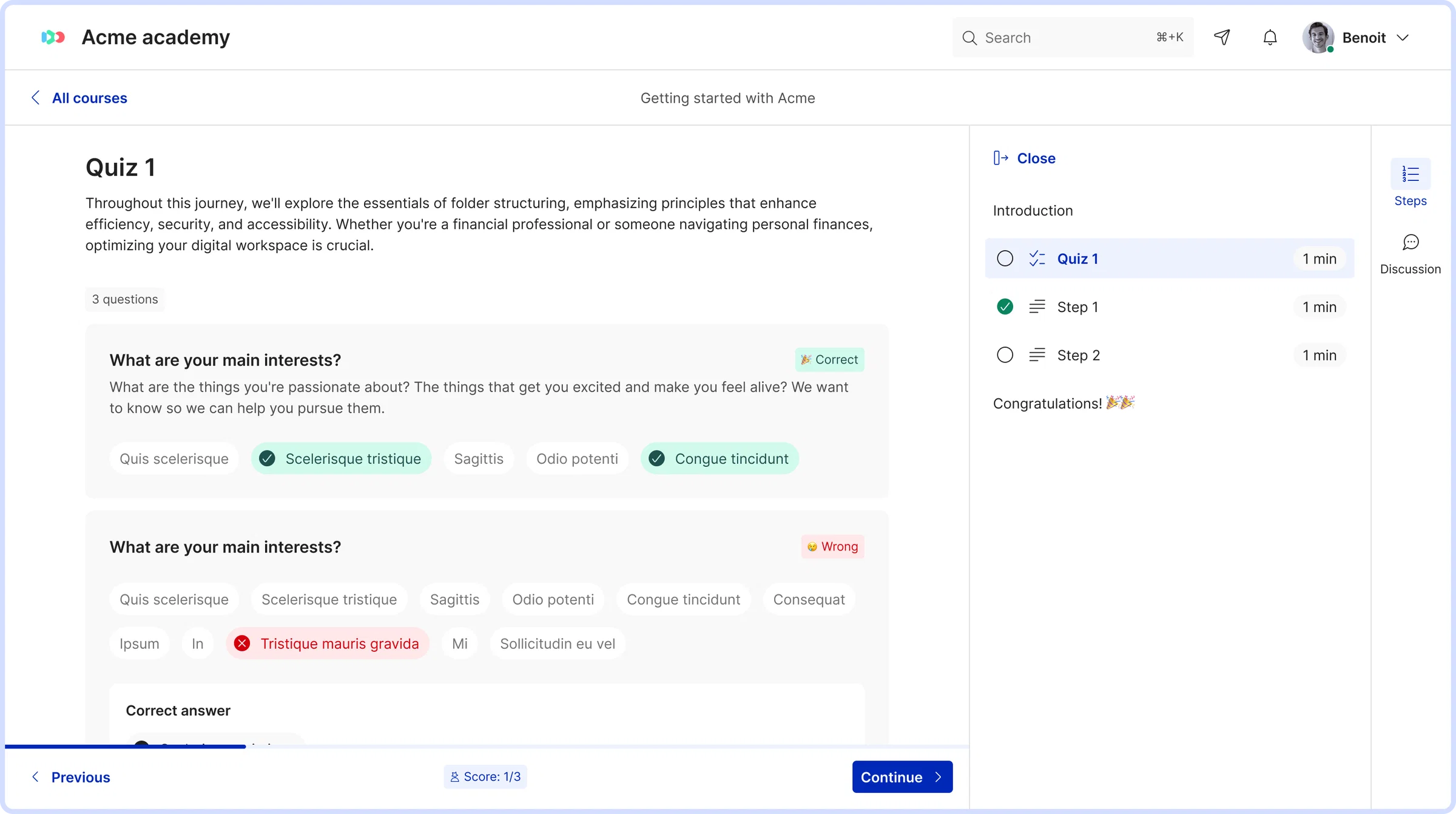Open the paper plane send icon
This screenshot has width=1456, height=814.
coord(1222,37)
